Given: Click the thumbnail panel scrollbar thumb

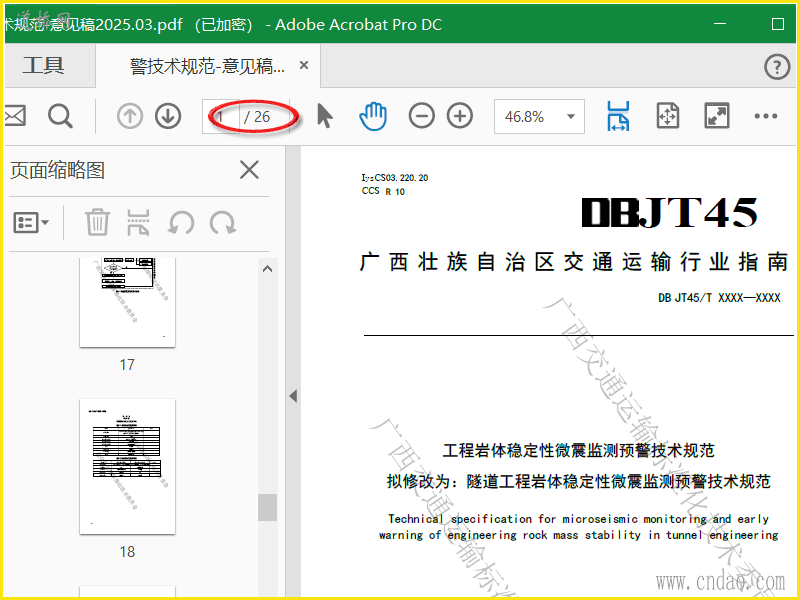Looking at the screenshot, I should point(267,507).
